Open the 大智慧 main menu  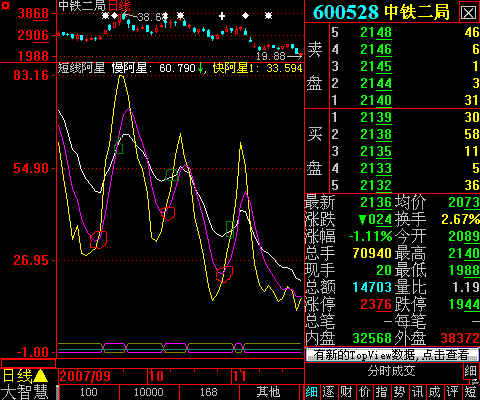25,392
